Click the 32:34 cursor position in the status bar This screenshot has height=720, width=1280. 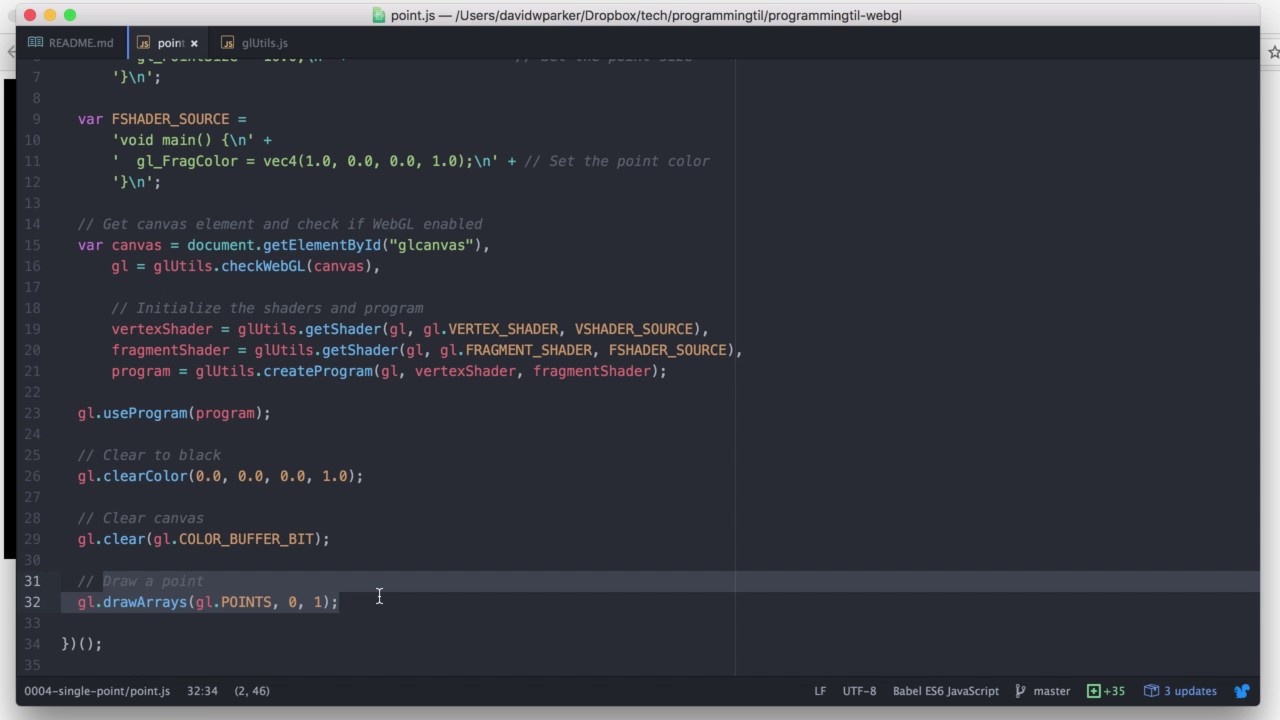(201, 691)
